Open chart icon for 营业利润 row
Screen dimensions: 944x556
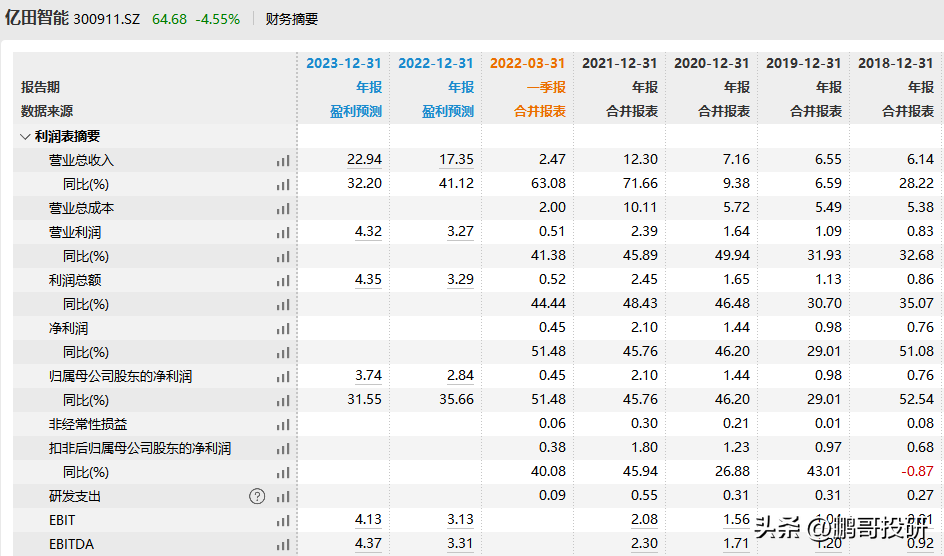283,233
